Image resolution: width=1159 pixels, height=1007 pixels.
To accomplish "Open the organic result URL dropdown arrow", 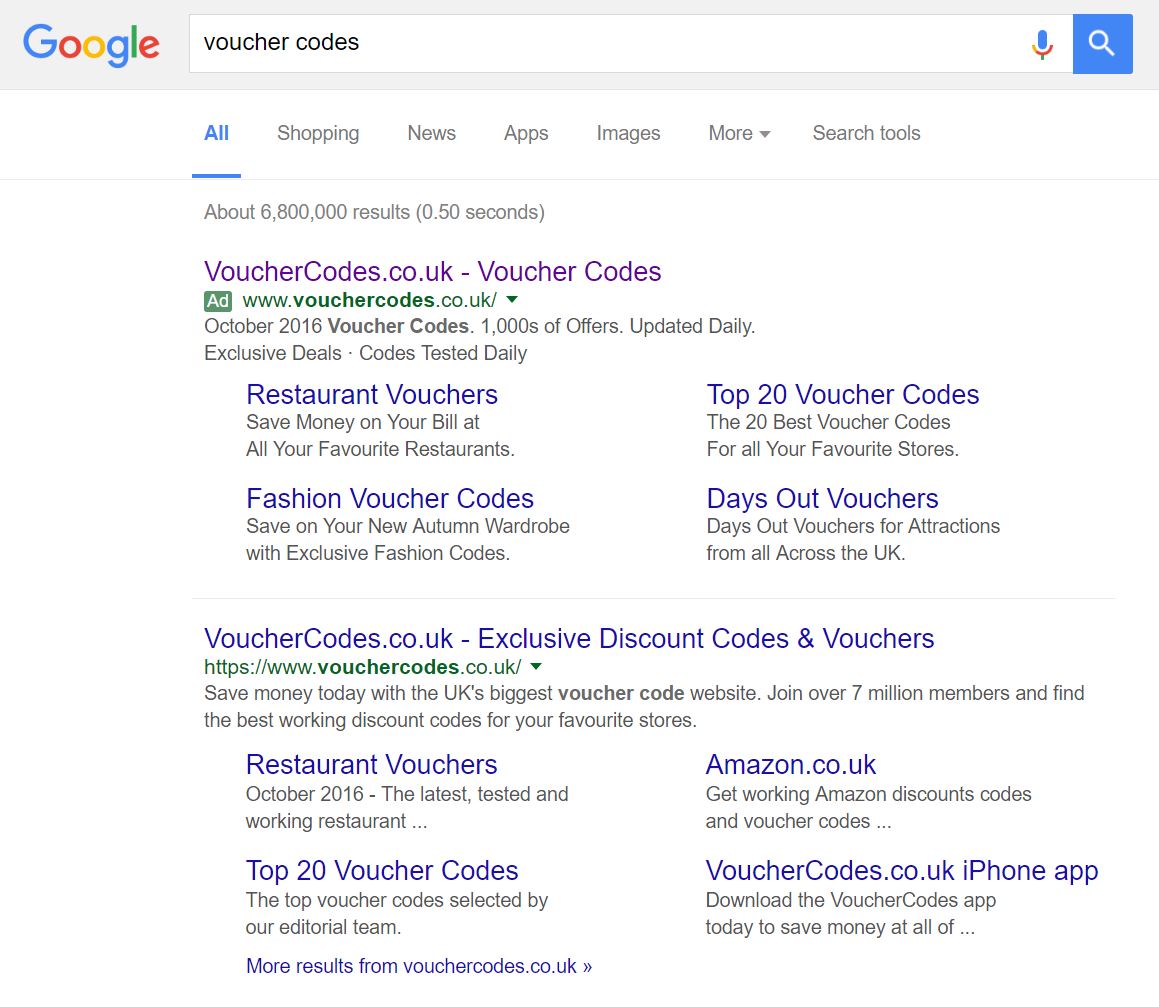I will point(537,666).
